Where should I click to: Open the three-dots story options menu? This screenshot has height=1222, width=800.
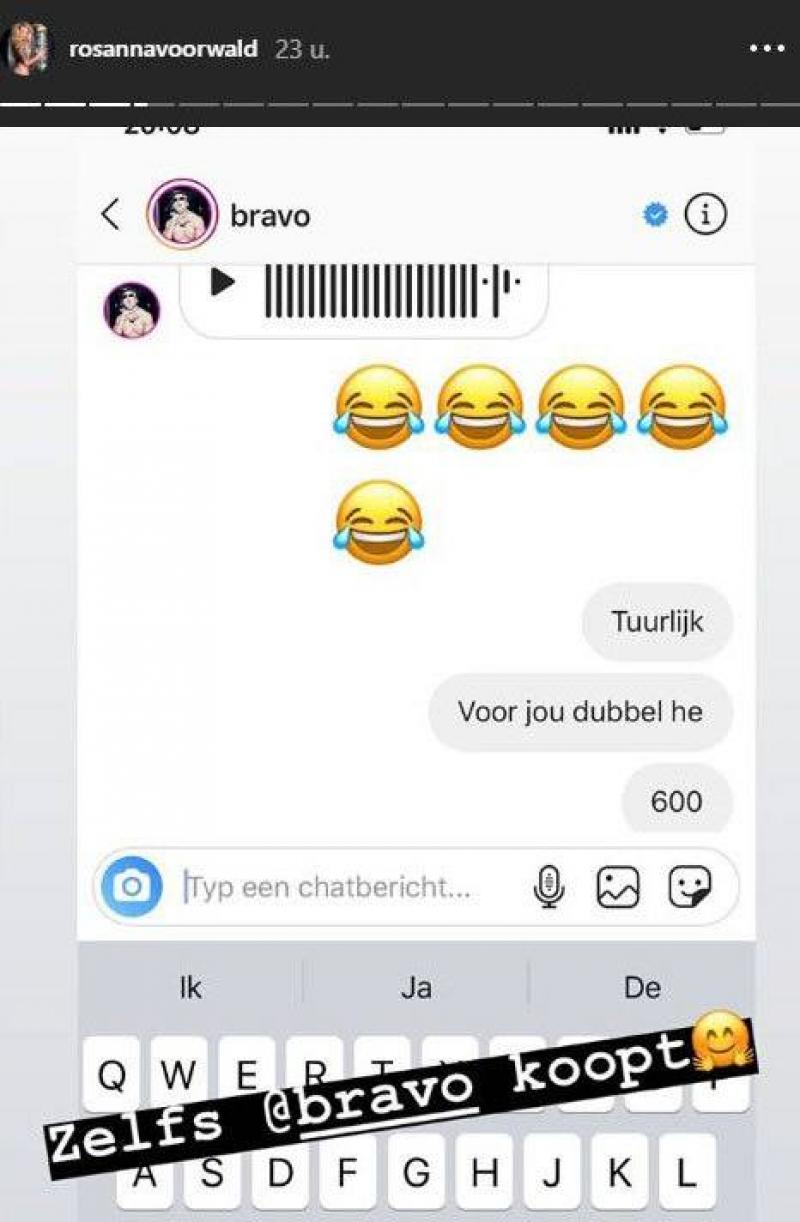(x=768, y=48)
